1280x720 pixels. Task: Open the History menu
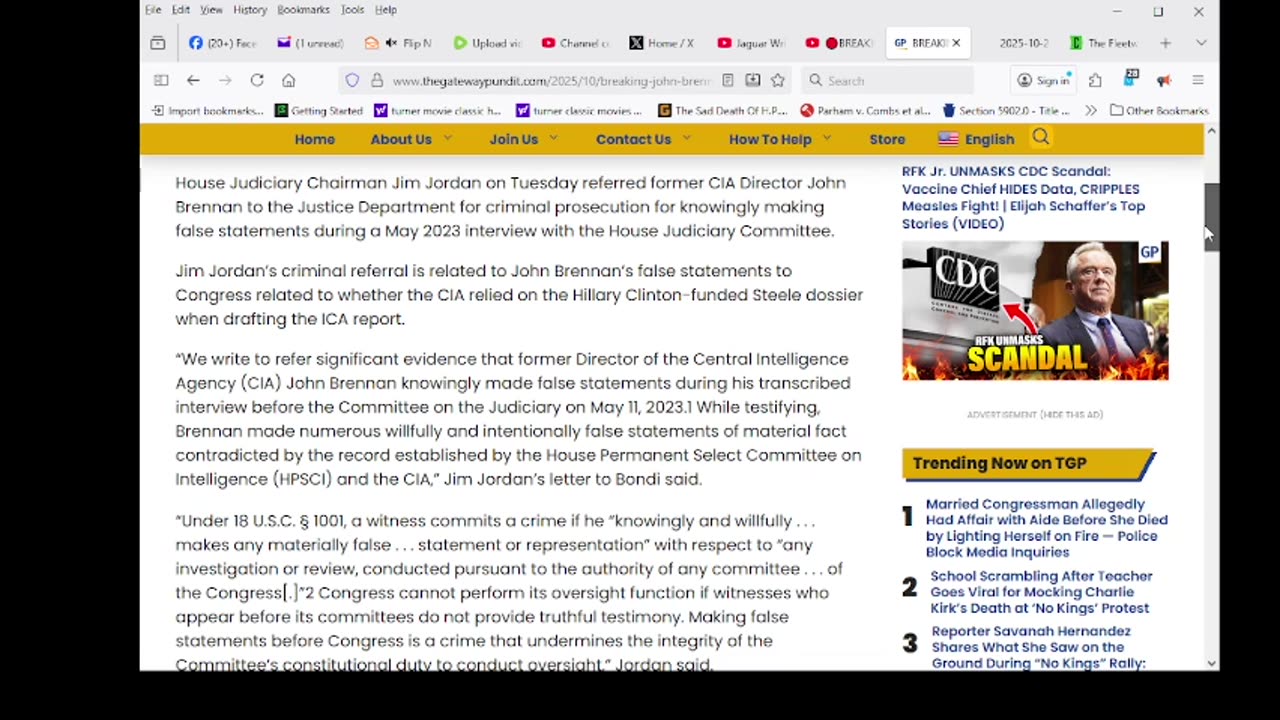coord(250,10)
